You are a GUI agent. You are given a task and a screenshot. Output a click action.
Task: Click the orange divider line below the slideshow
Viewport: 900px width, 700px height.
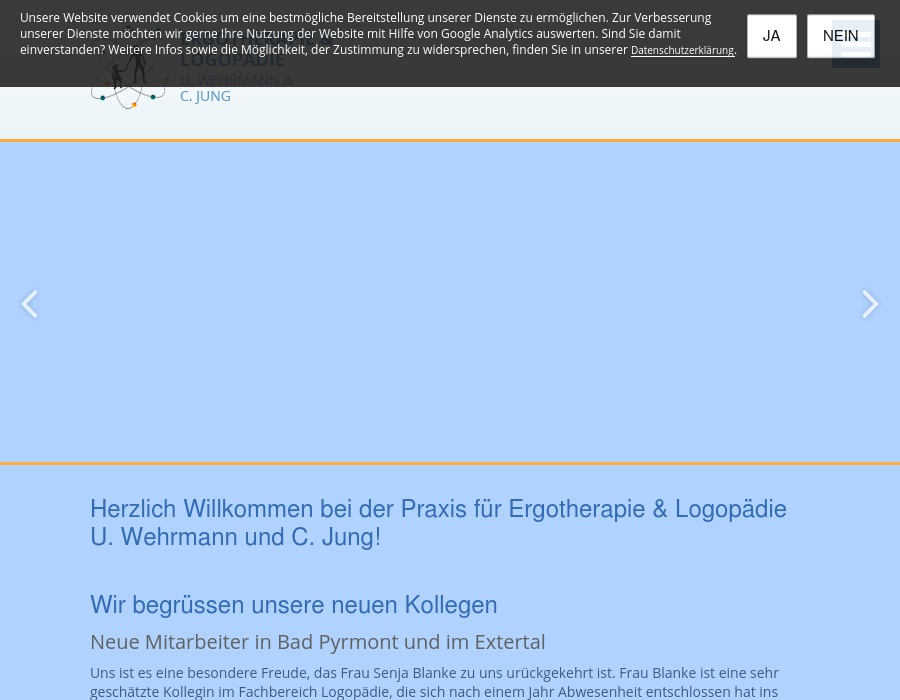[450, 463]
